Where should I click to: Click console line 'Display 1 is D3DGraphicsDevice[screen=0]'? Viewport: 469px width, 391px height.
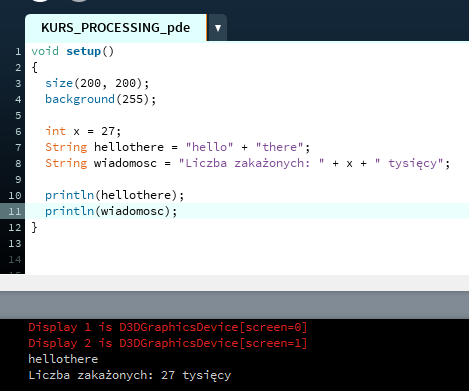168,327
